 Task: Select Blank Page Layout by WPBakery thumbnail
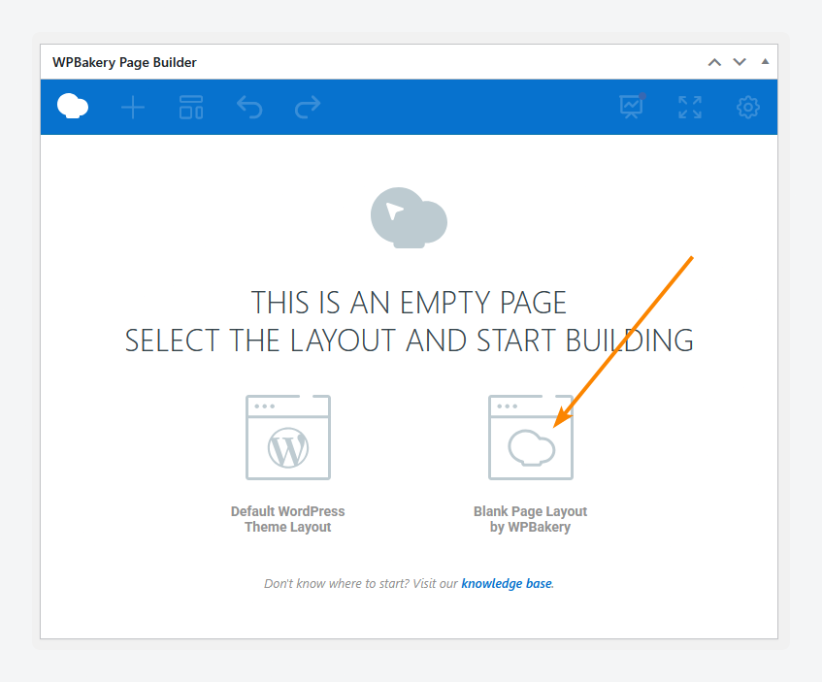pos(531,437)
